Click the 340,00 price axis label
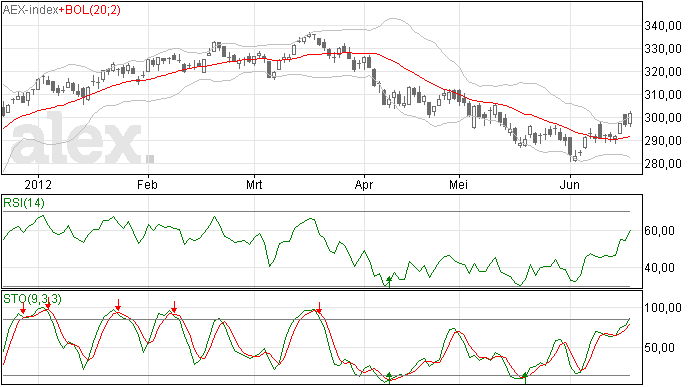690x387 pixels. (x=663, y=26)
